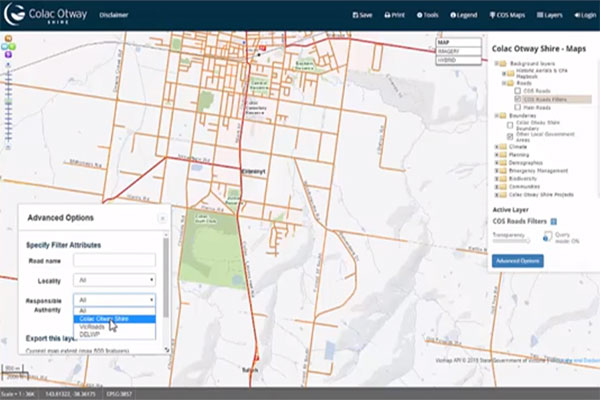Select DELWP option in dropdown list

pyautogui.click(x=114, y=335)
